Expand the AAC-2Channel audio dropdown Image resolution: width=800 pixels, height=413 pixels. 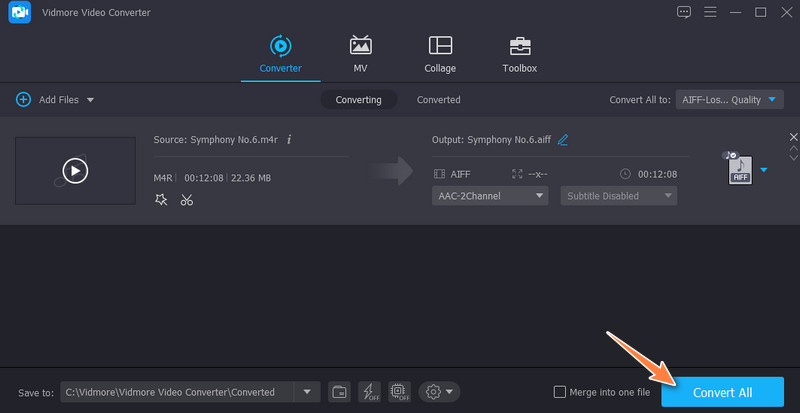click(490, 196)
